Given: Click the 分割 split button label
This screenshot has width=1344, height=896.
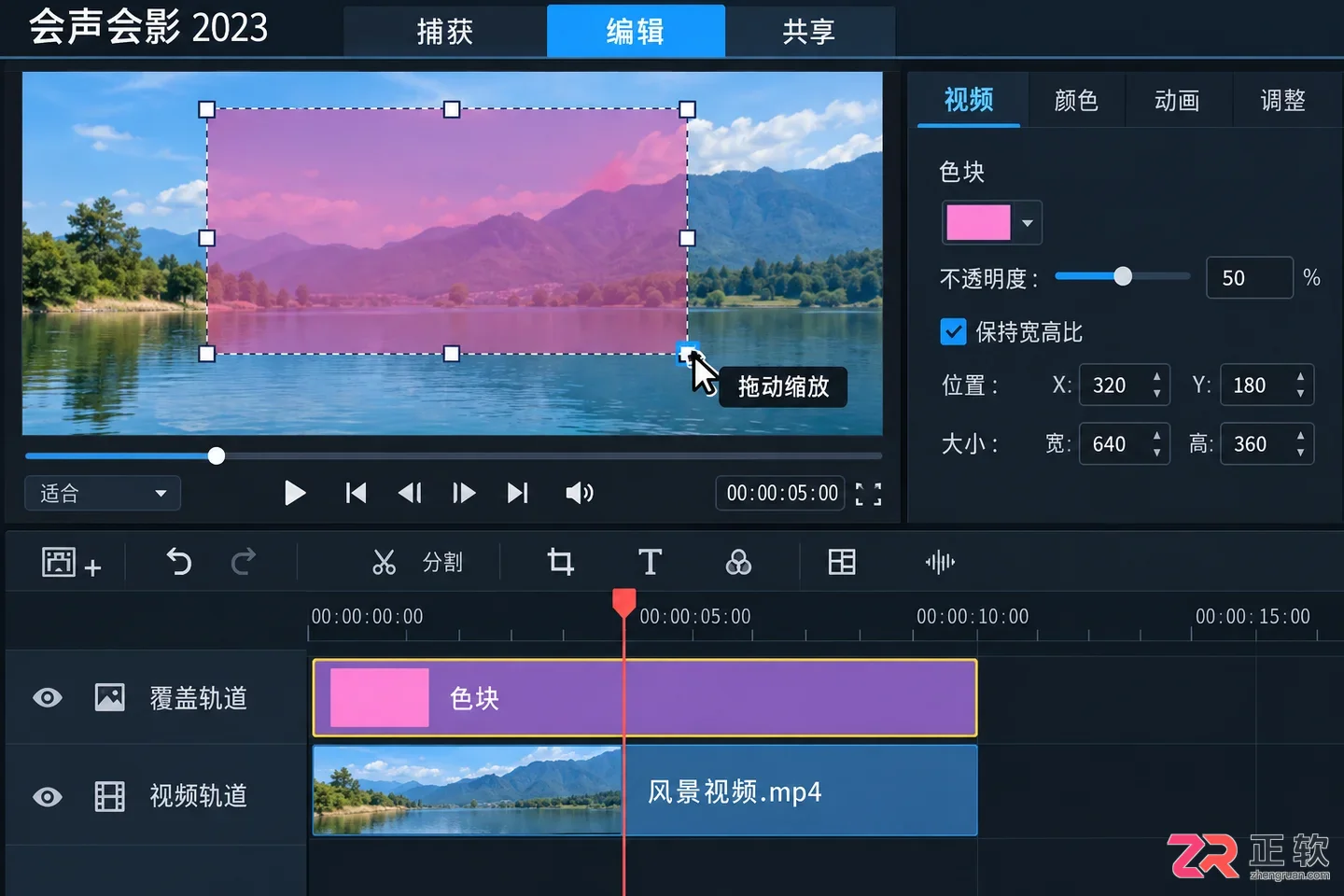Looking at the screenshot, I should [x=442, y=562].
